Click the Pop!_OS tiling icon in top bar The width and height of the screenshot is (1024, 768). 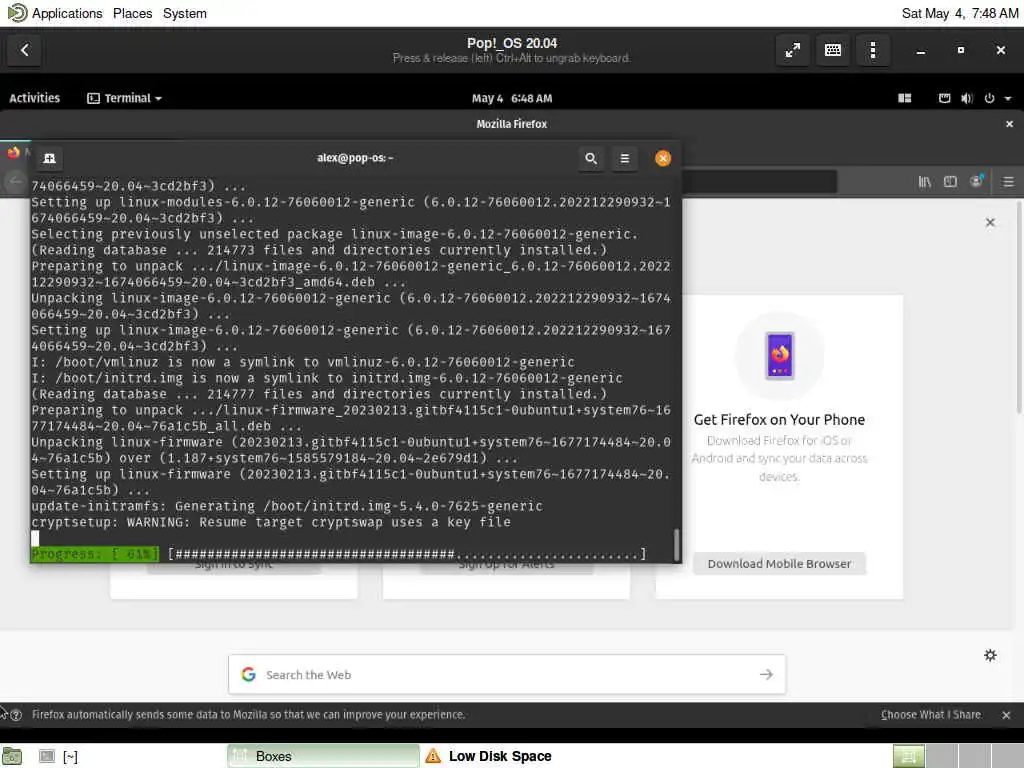[904, 98]
